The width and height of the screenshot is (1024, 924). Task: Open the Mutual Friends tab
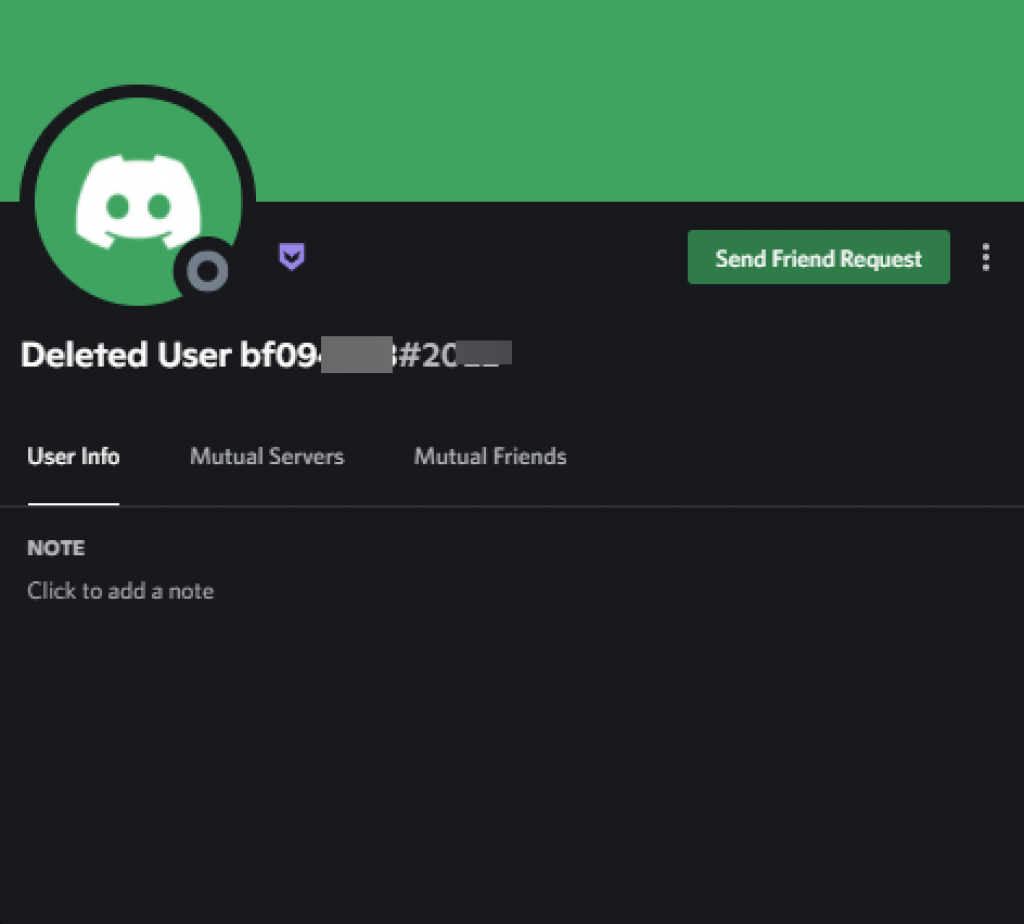click(x=490, y=456)
